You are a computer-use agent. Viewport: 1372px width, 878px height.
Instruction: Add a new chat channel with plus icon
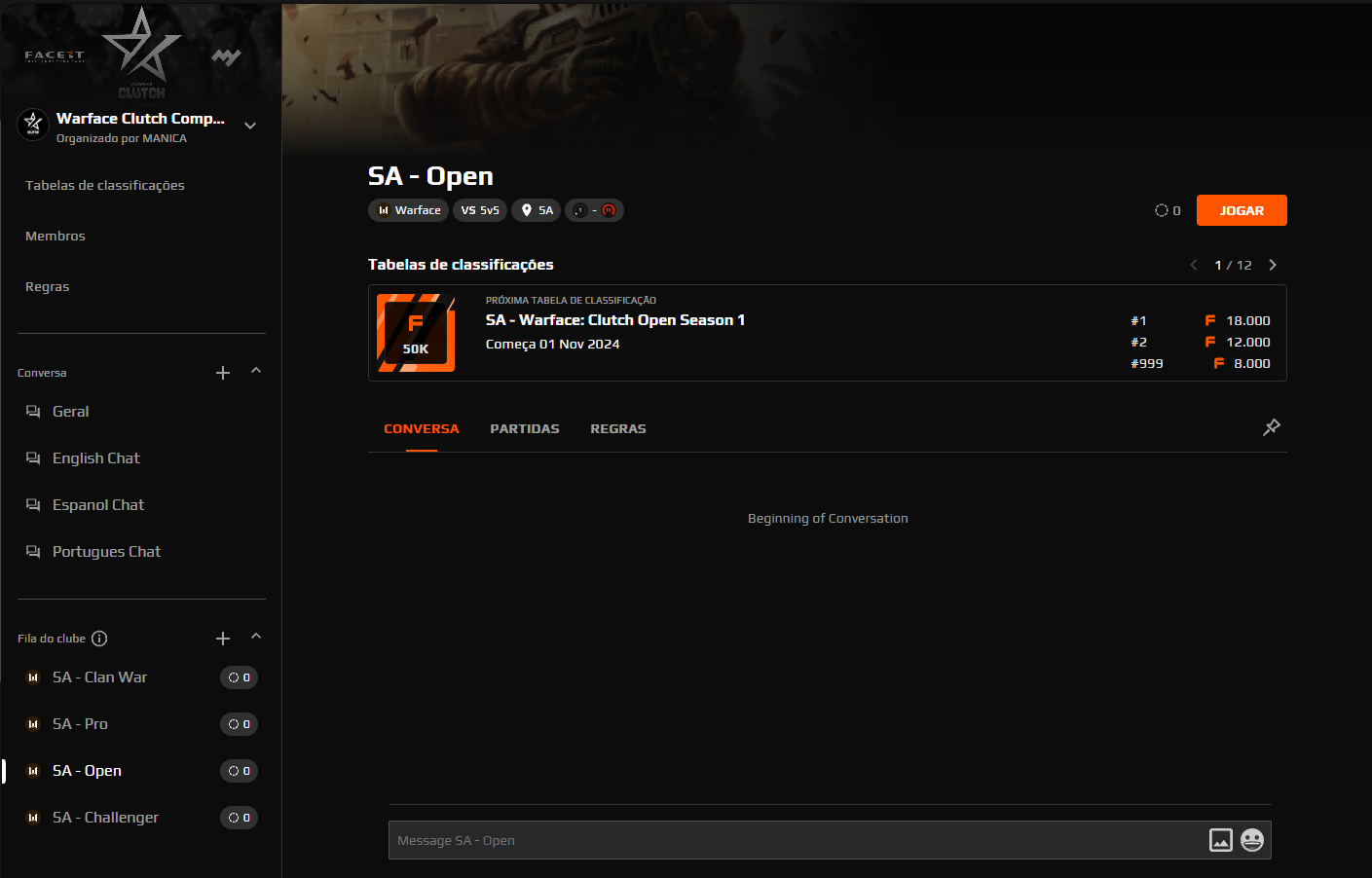coord(222,372)
